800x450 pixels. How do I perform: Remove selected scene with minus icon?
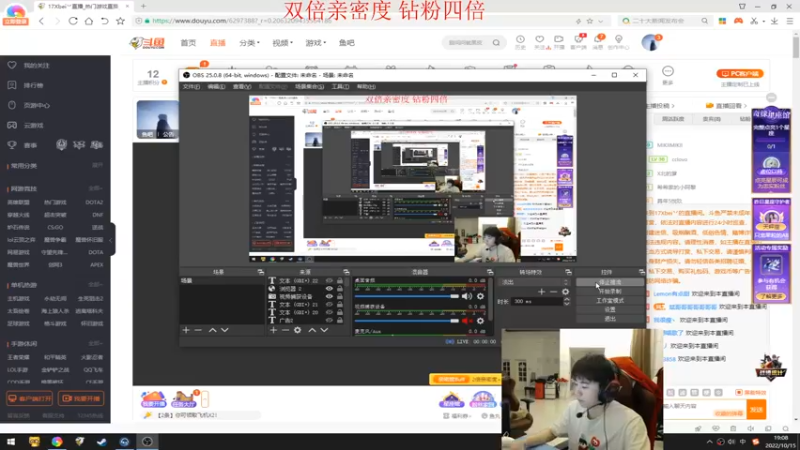(x=198, y=330)
